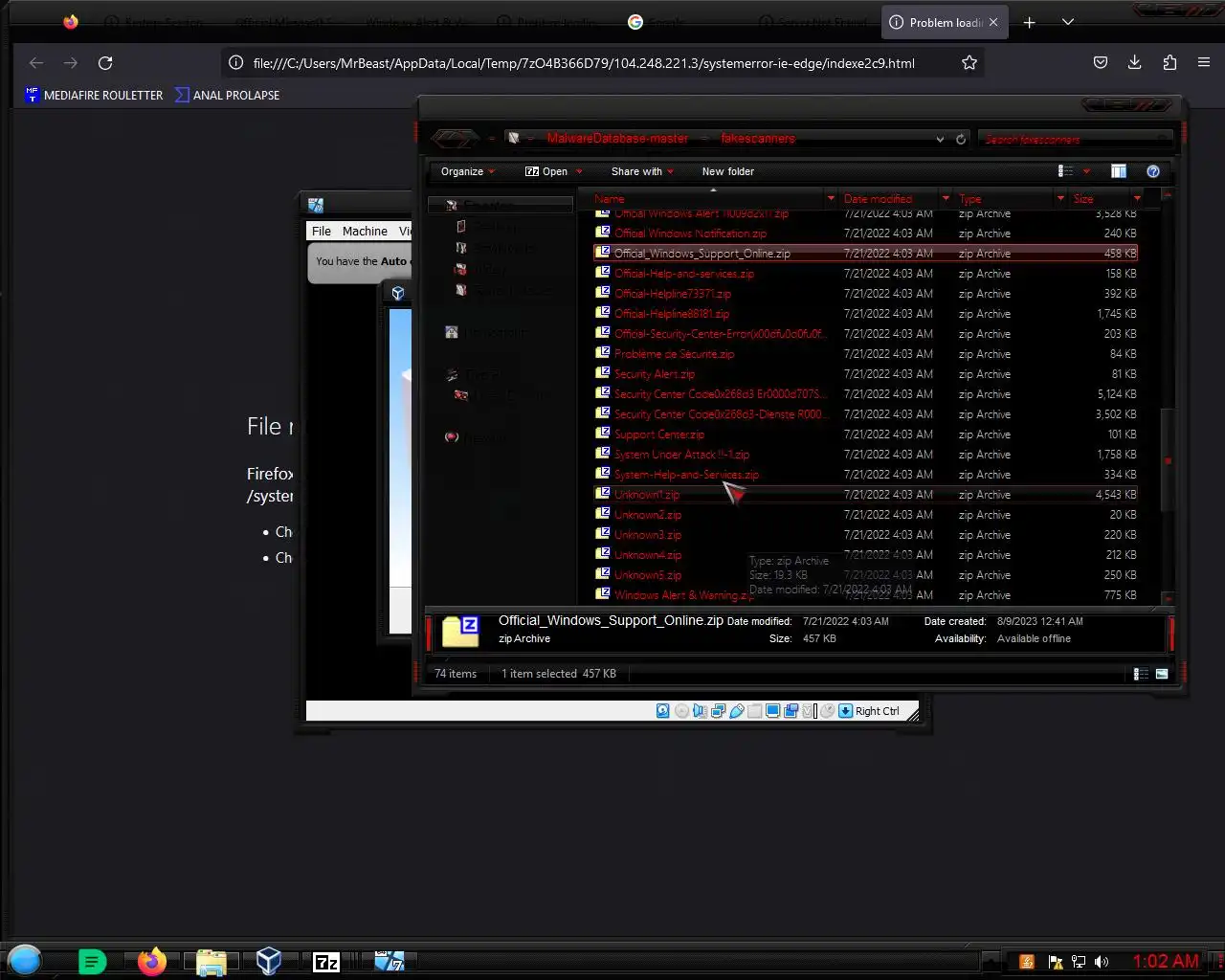The image size is (1225, 980).
Task: Click the Search fakescanners field
Action: (1077, 139)
